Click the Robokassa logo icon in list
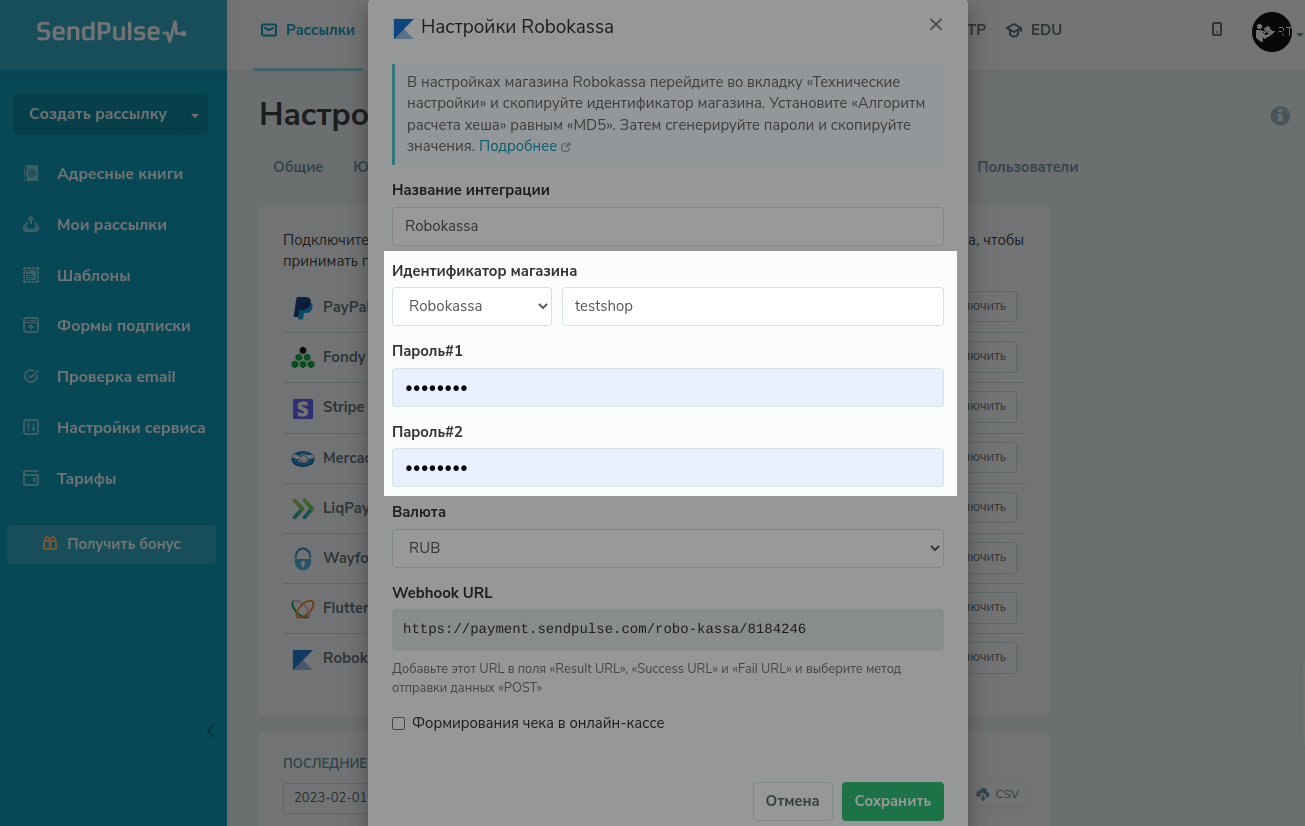1305x826 pixels. [302, 658]
